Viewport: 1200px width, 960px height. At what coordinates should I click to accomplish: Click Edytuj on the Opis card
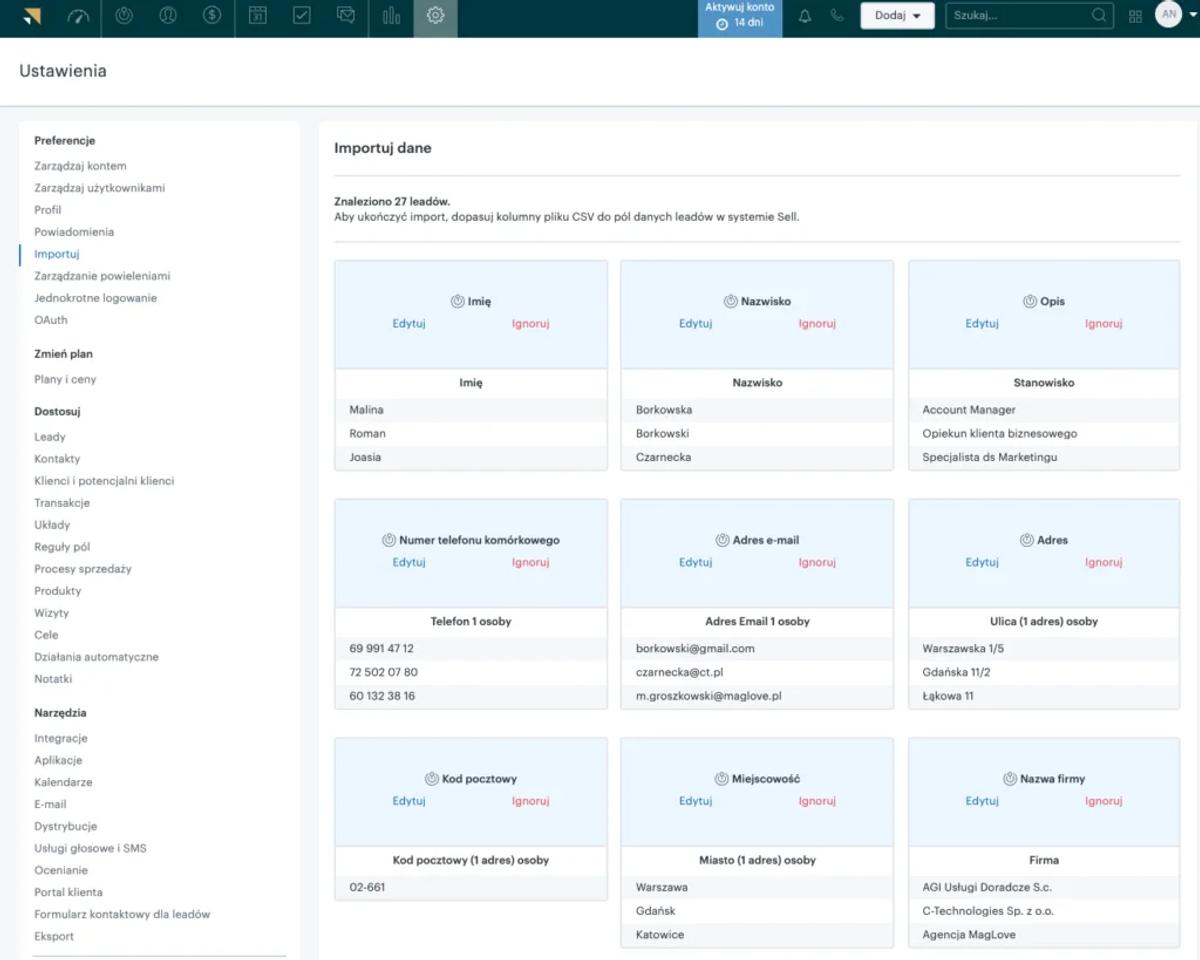click(982, 323)
